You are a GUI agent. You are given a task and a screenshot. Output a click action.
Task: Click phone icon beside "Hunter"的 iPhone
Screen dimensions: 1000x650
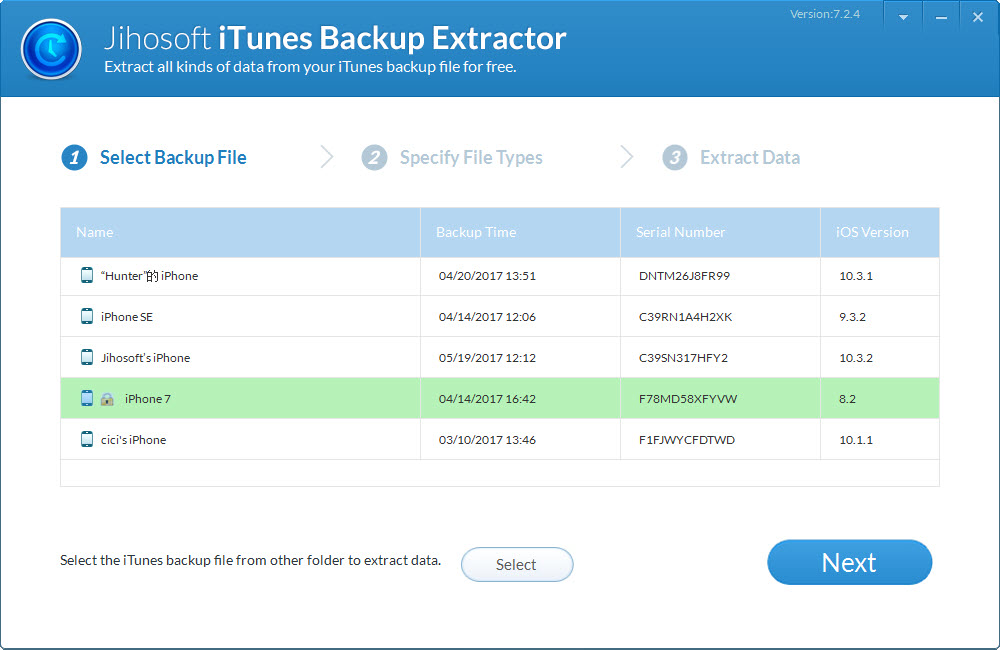coord(87,275)
